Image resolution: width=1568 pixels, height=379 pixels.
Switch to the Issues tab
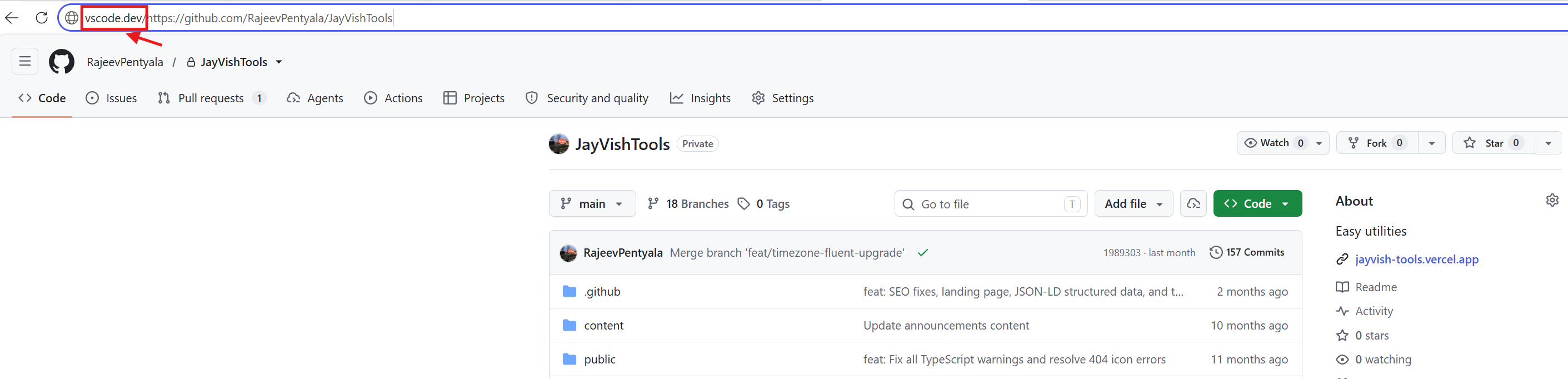pos(111,98)
